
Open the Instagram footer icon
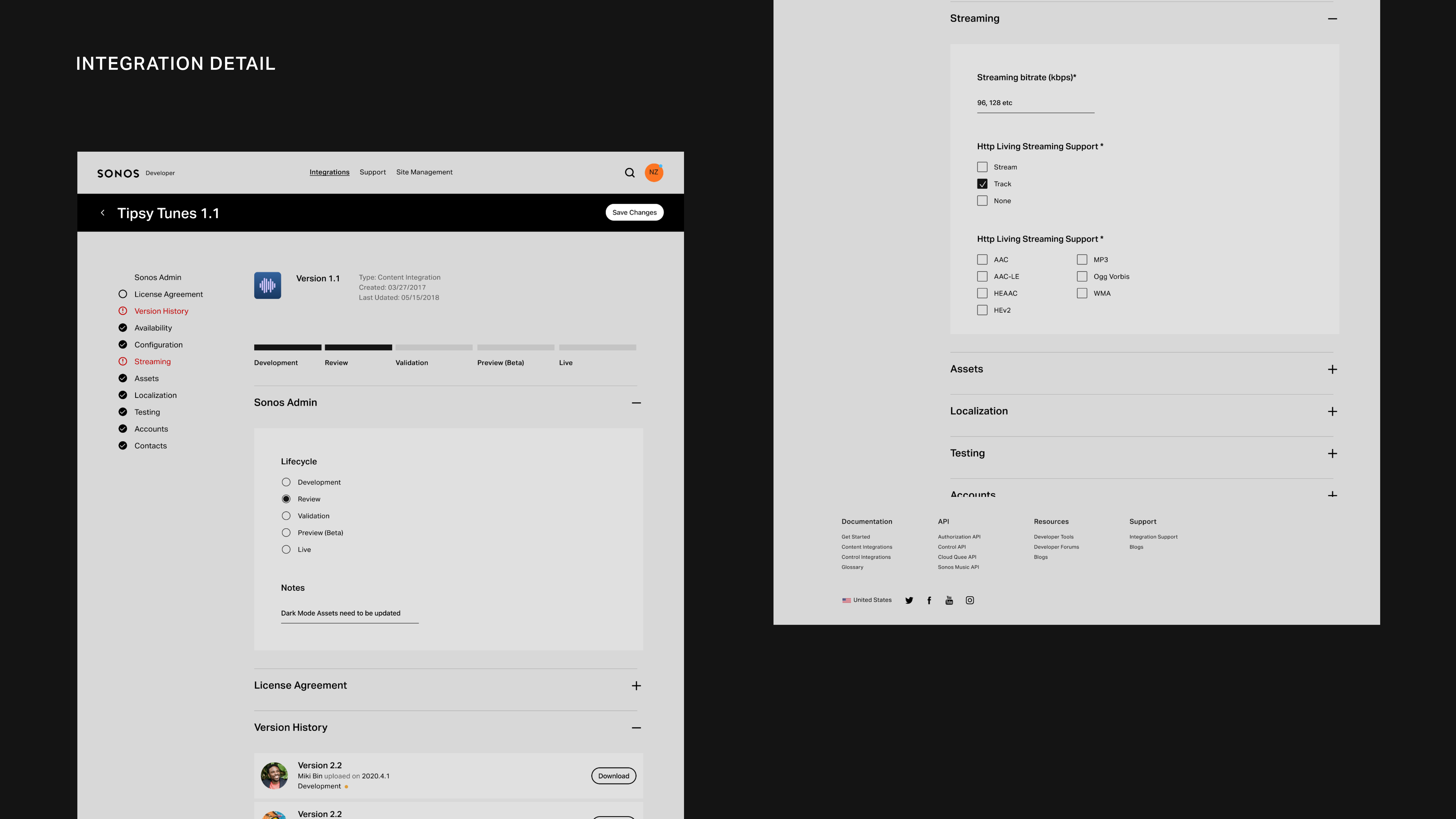[970, 600]
